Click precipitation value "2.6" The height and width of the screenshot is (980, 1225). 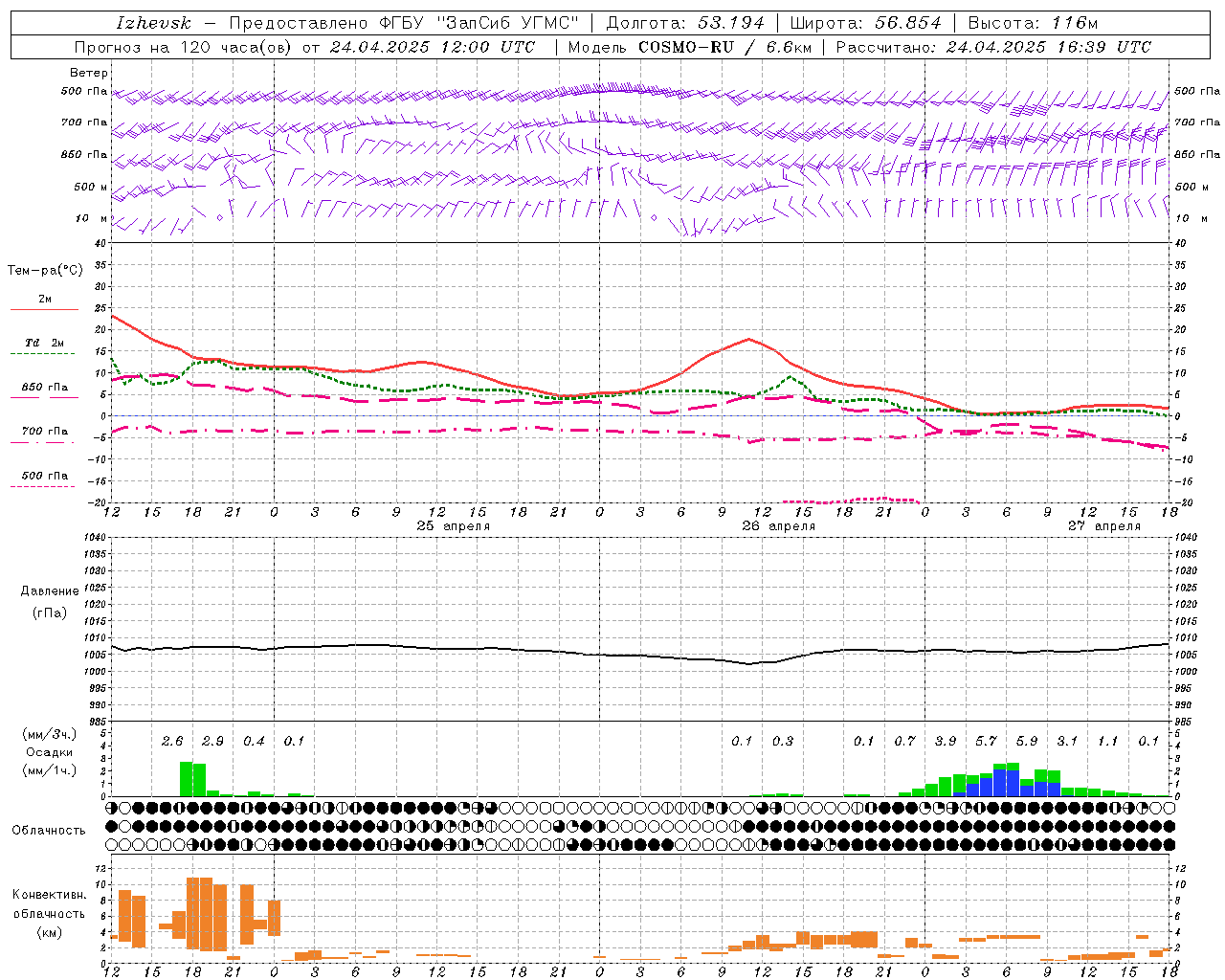click(x=172, y=742)
